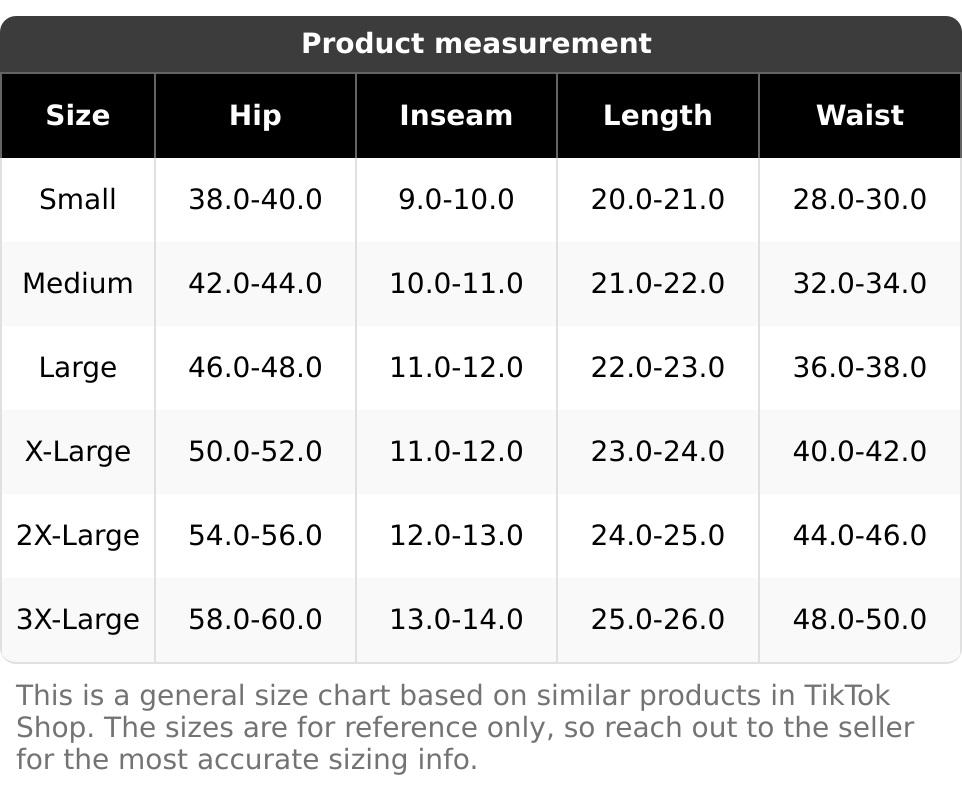Click the general size chart disclaimer text
This screenshot has height=792, width=962.
click(x=464, y=728)
